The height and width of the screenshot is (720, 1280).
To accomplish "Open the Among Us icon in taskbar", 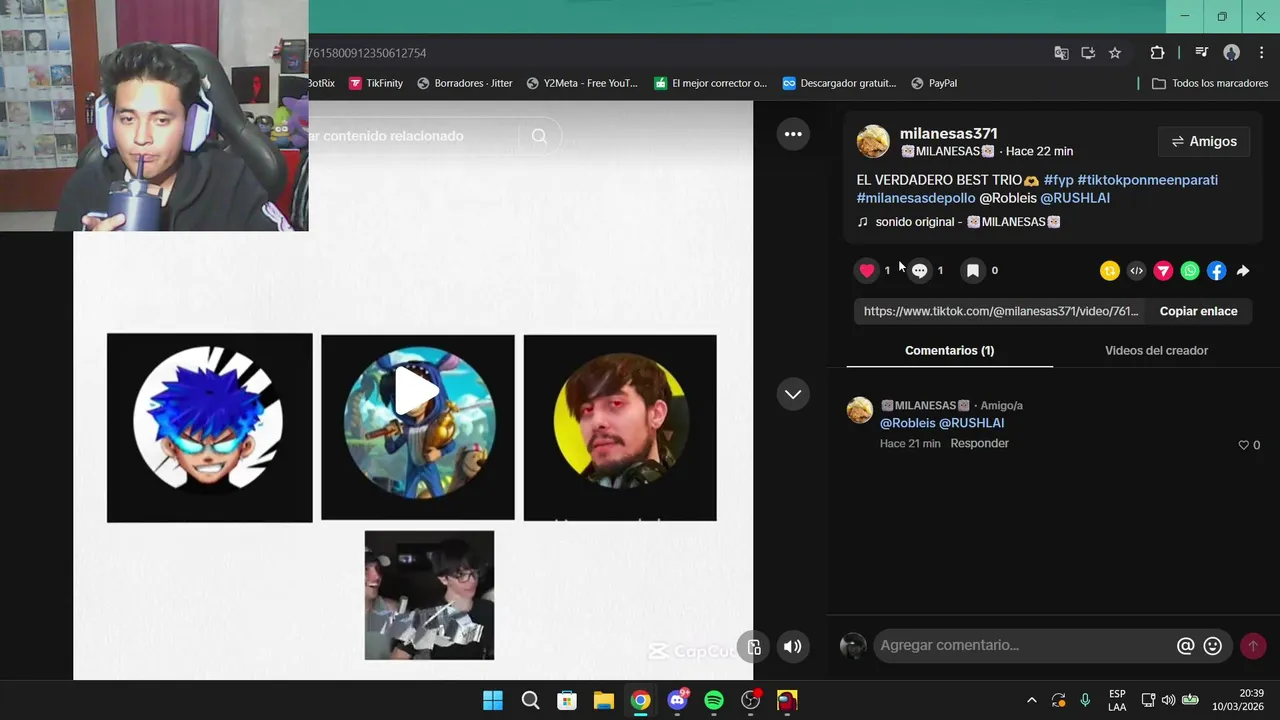I will pyautogui.click(x=788, y=700).
